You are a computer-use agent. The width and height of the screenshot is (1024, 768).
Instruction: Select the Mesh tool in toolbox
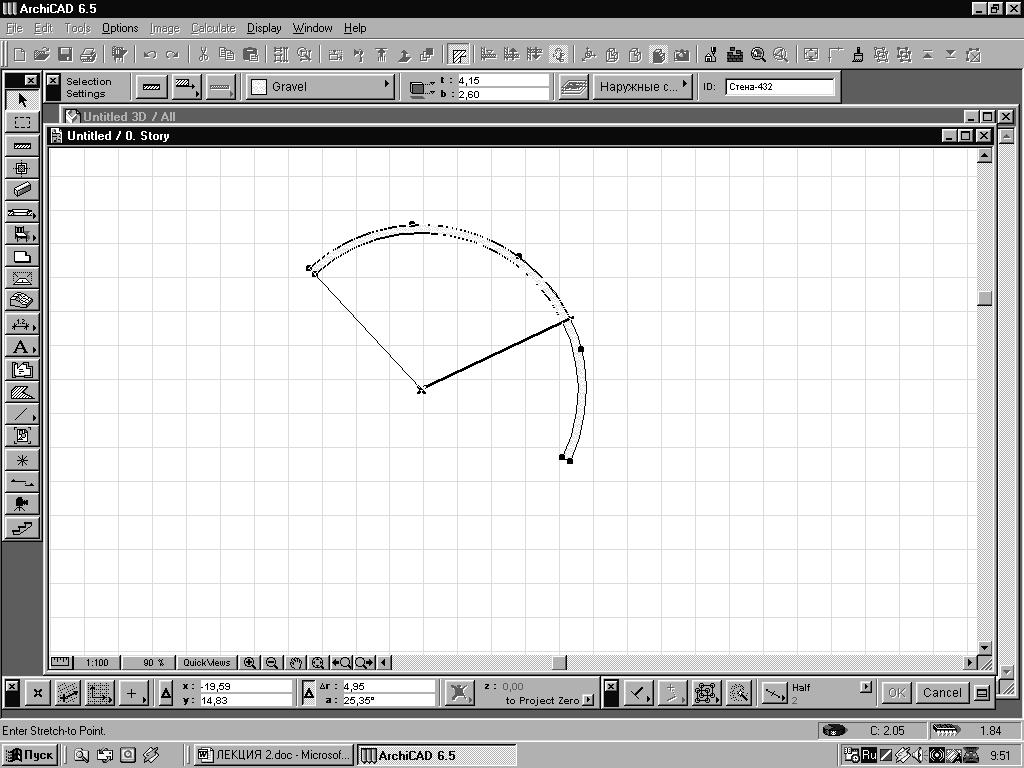pos(22,301)
